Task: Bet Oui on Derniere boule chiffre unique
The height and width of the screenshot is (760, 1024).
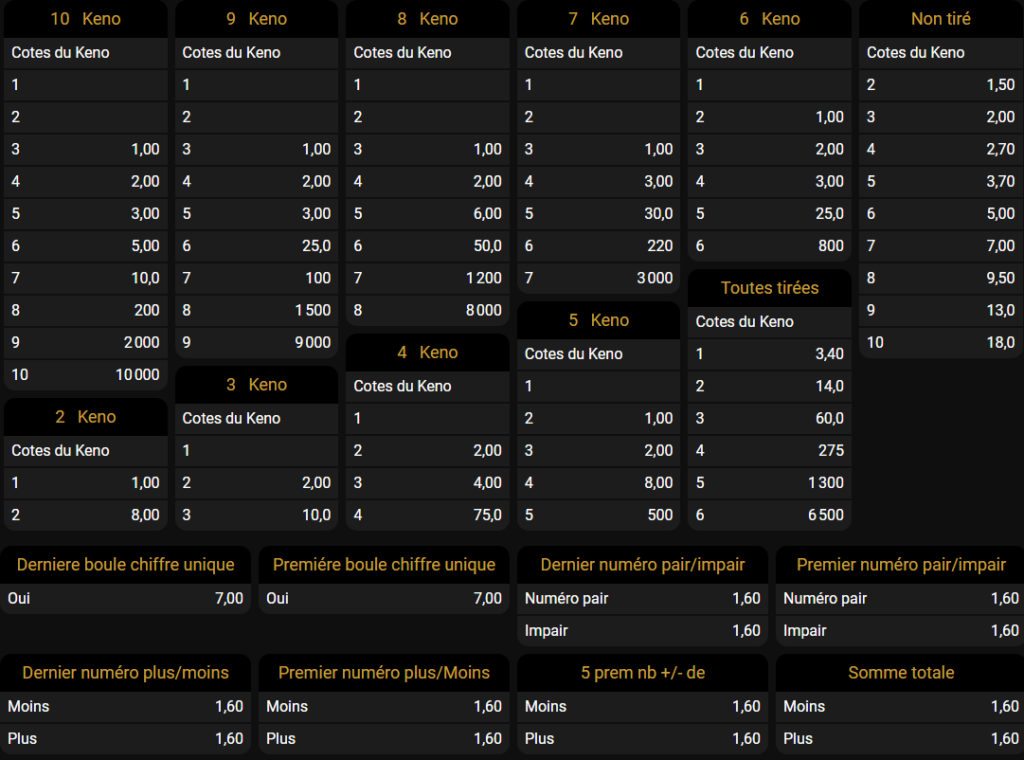Action: tap(126, 599)
